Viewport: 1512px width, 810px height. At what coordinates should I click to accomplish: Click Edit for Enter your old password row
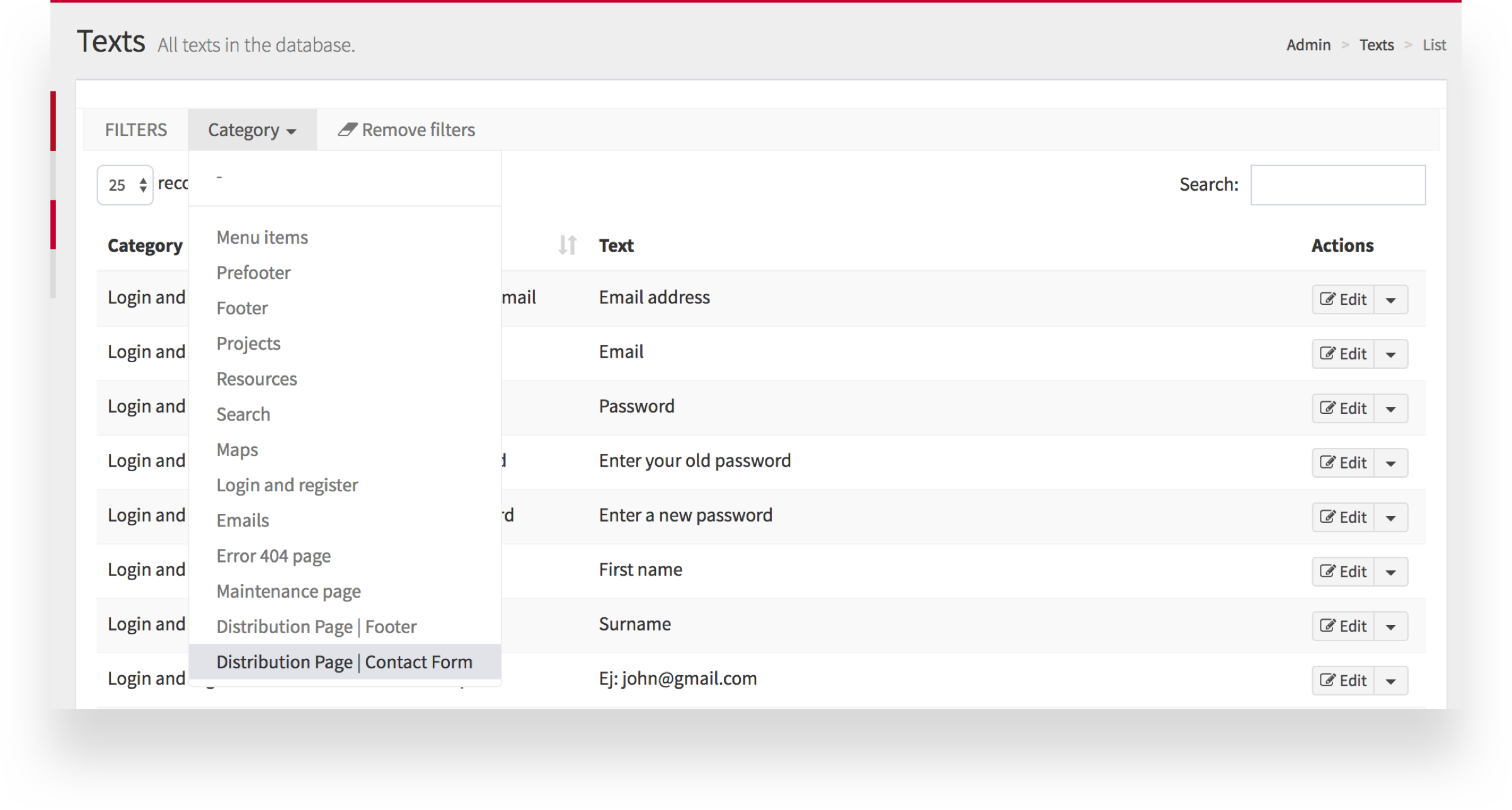coord(1343,463)
